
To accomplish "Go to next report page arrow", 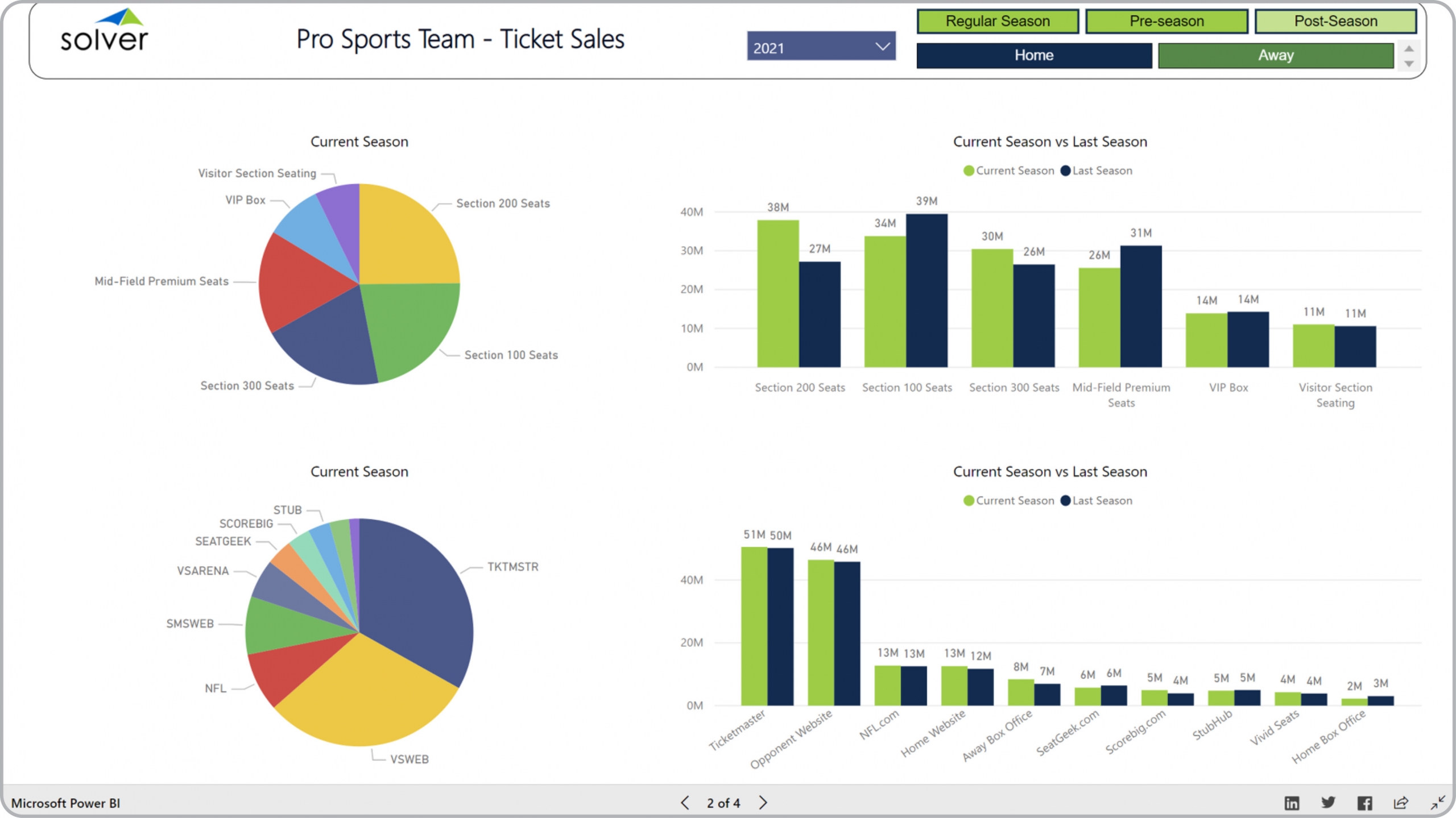I will 763,803.
